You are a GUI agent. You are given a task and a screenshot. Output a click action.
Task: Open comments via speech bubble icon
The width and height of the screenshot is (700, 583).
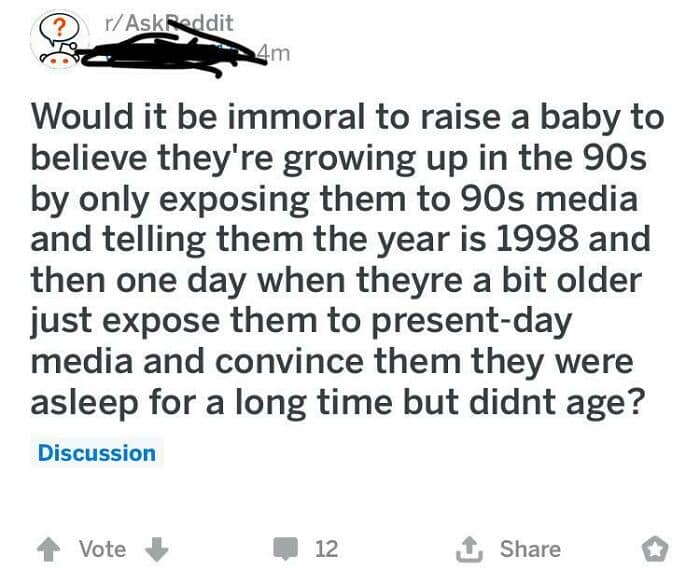tap(287, 548)
